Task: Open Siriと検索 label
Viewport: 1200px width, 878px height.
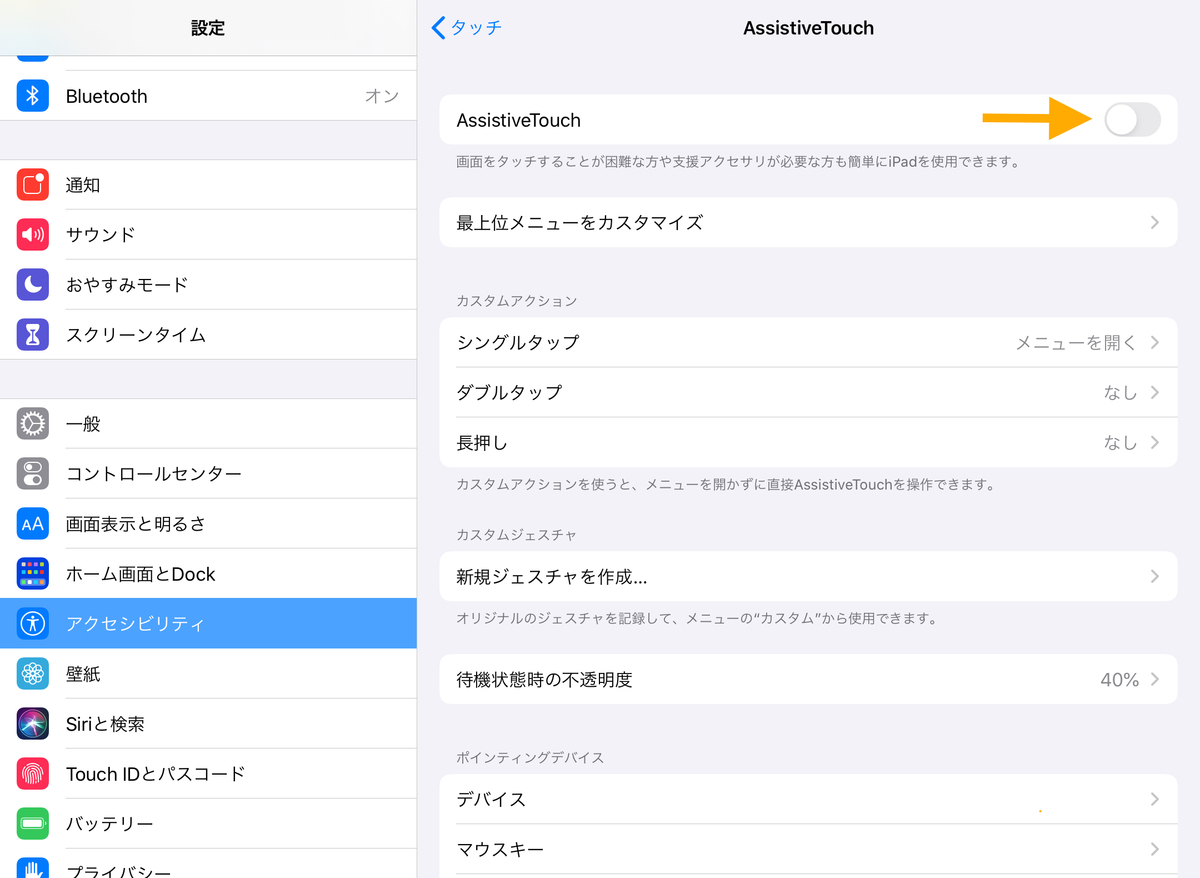Action: coord(105,724)
